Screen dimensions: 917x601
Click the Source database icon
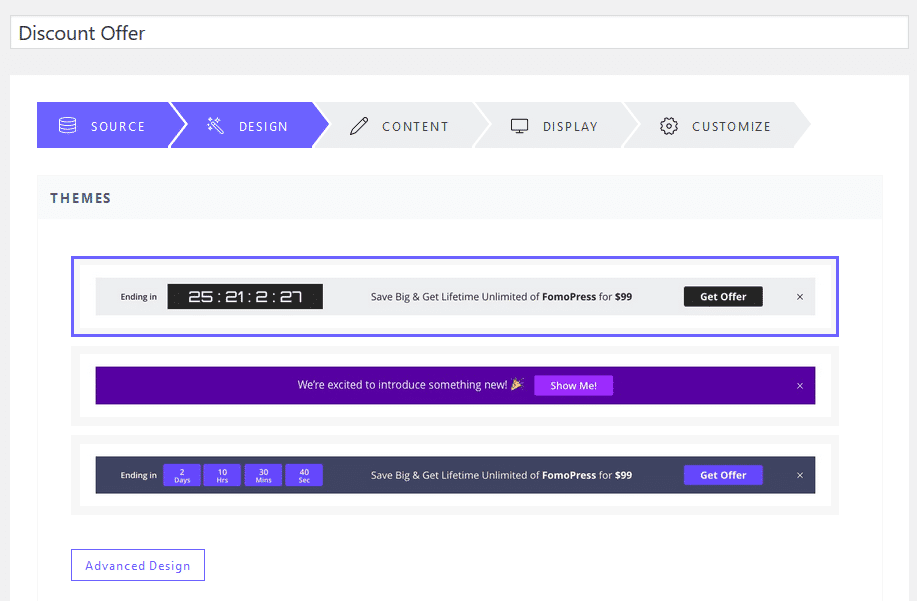67,125
